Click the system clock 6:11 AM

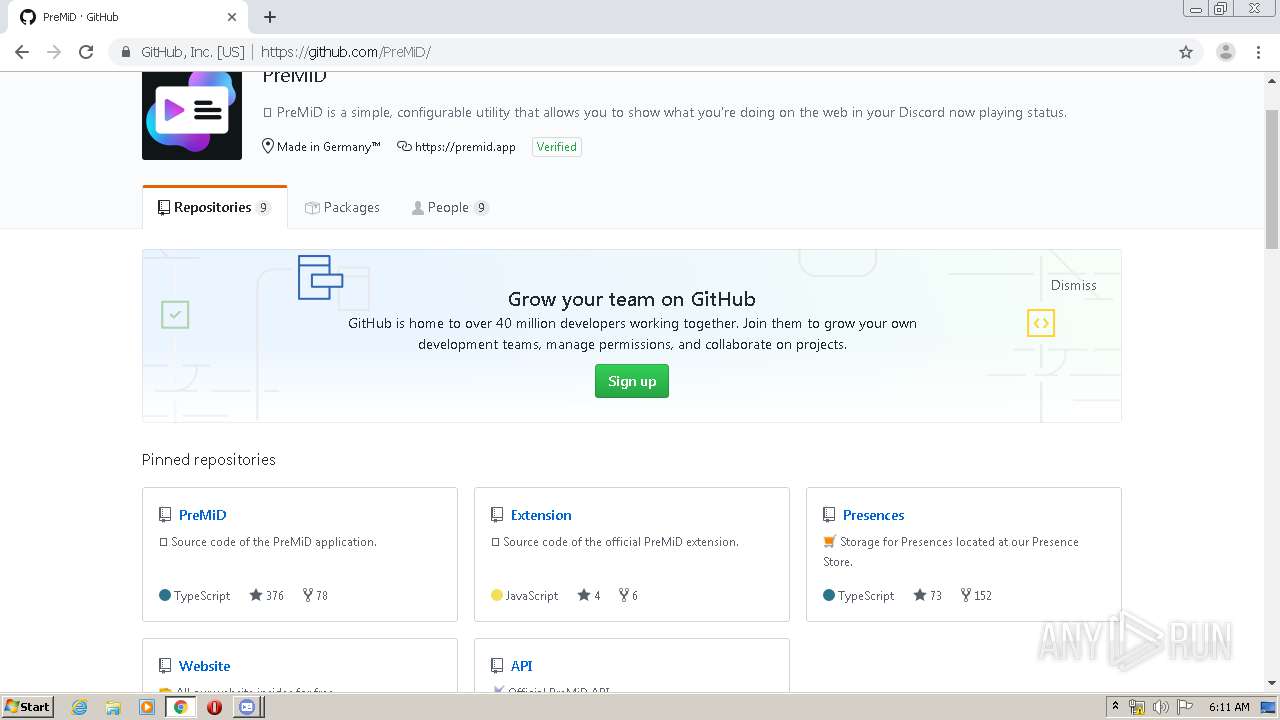click(1229, 707)
